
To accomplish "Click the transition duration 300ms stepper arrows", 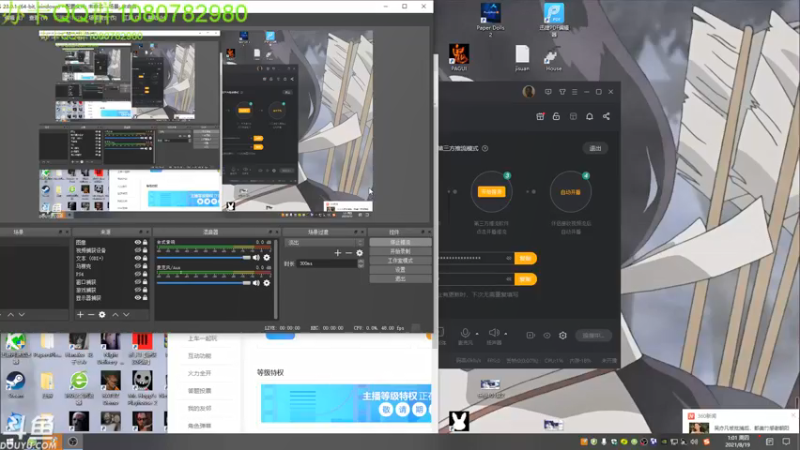I will [x=361, y=263].
